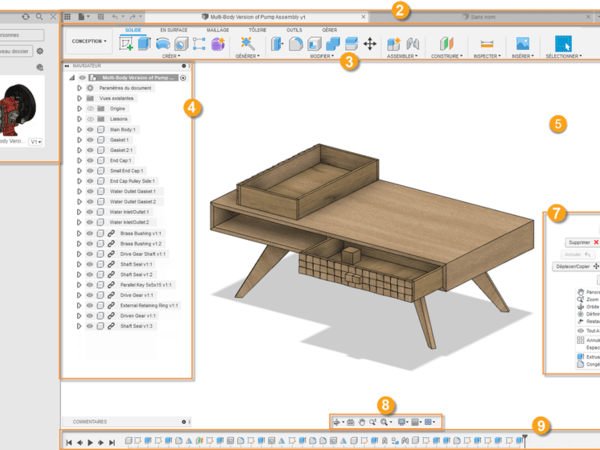Click the Select cursor tool icon

tap(563, 43)
